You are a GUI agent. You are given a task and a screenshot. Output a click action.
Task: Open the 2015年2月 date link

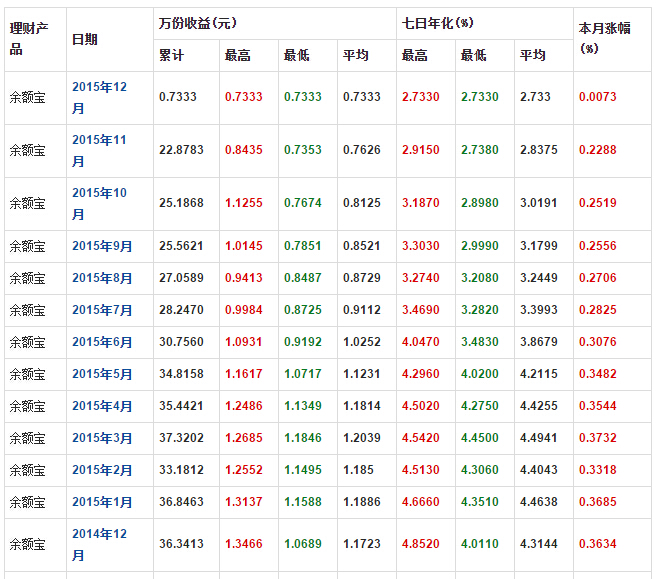click(x=102, y=470)
